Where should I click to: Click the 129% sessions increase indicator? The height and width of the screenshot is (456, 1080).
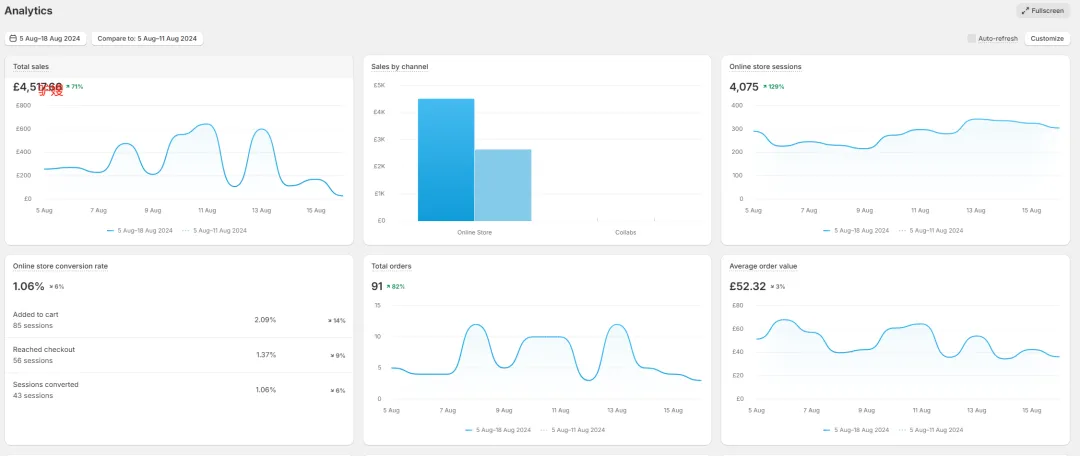coord(773,87)
